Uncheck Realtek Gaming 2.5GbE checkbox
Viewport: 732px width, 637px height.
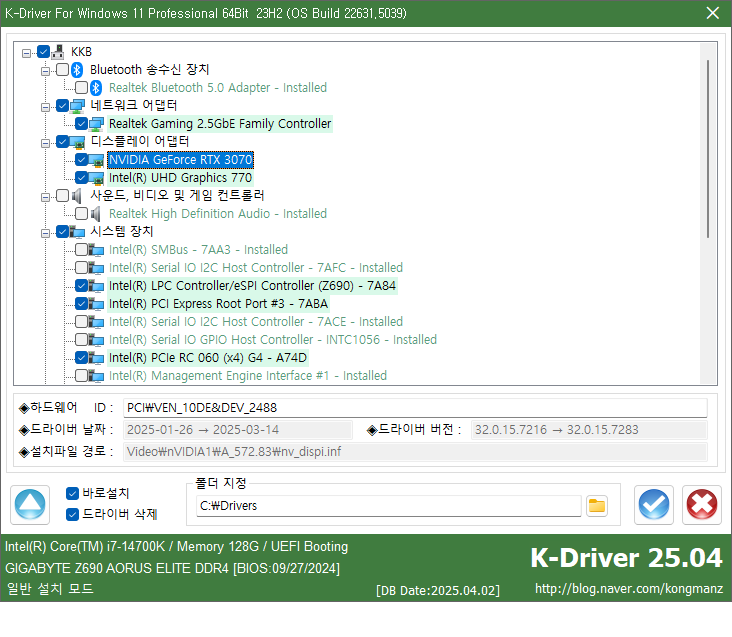(81, 124)
